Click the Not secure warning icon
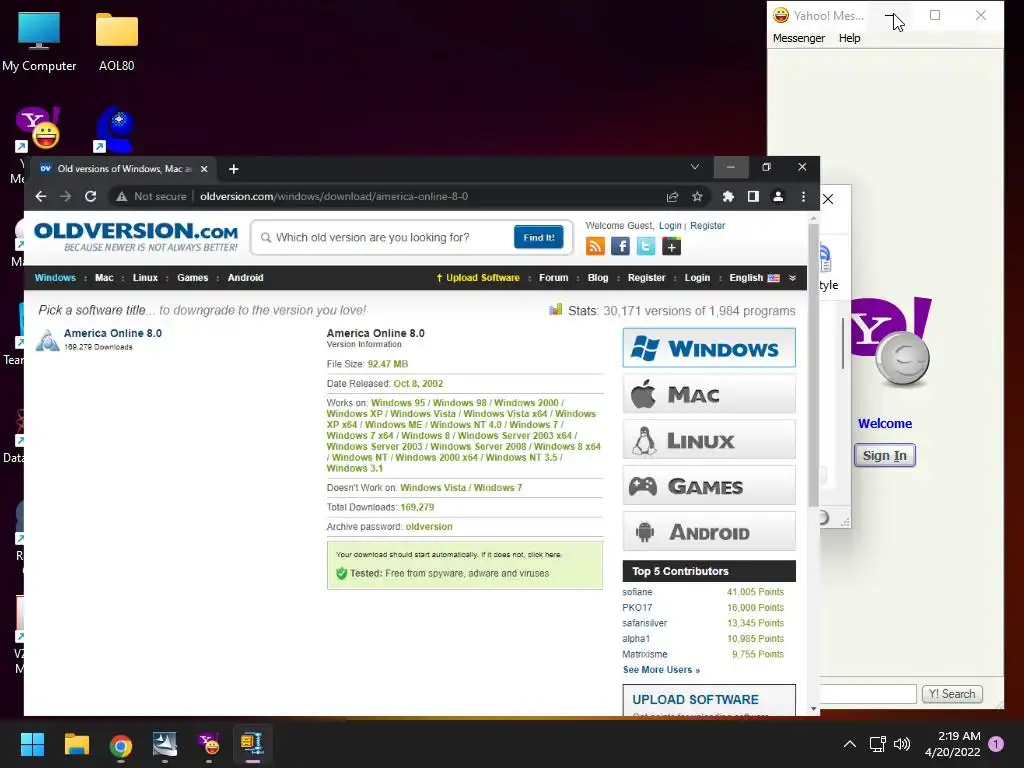The image size is (1024, 768). point(121,197)
